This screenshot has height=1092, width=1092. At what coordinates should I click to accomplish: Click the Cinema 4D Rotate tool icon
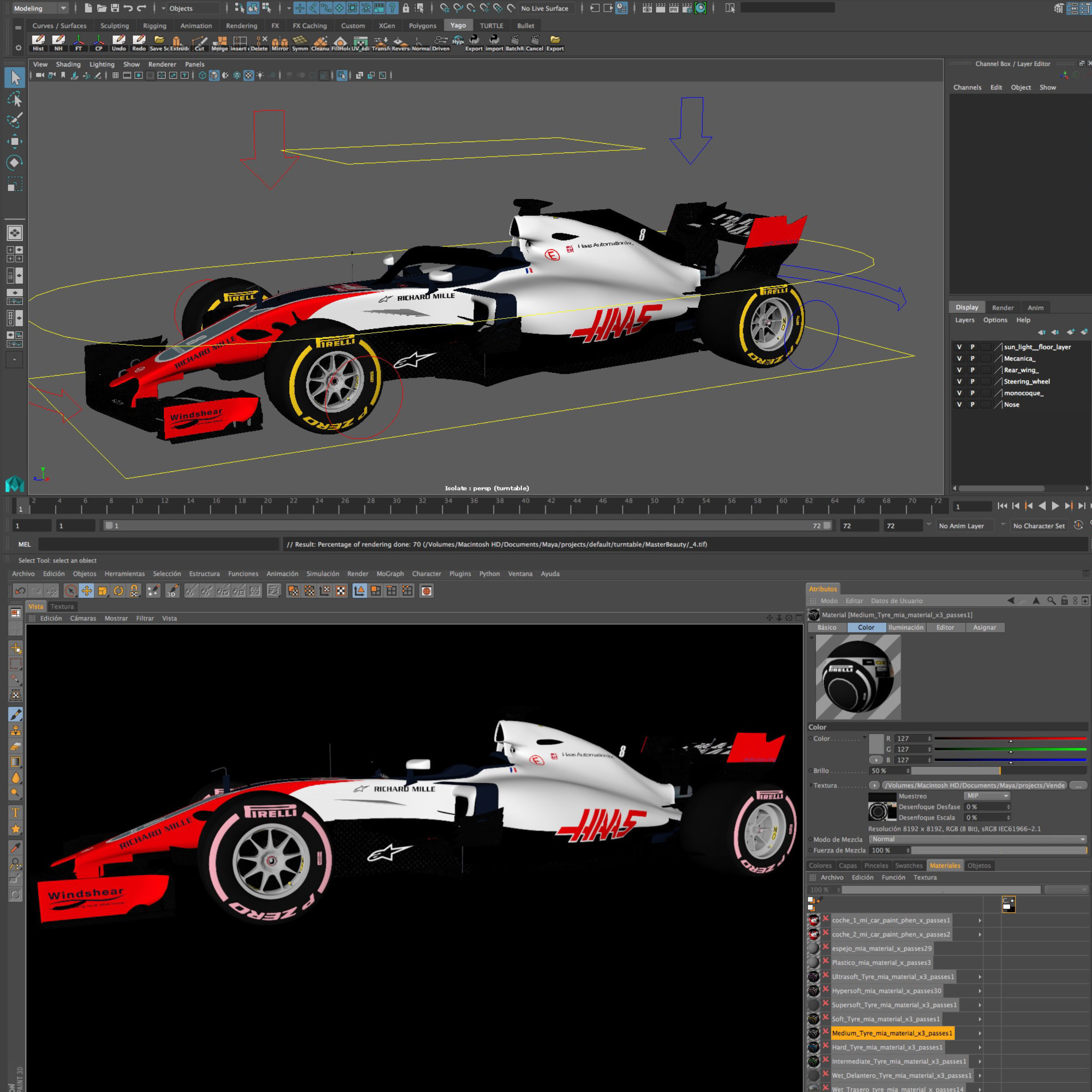(118, 591)
